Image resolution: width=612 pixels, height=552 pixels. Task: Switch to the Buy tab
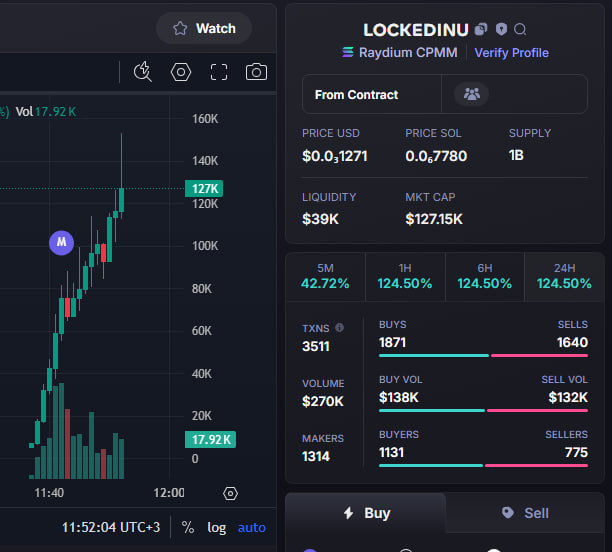point(366,513)
